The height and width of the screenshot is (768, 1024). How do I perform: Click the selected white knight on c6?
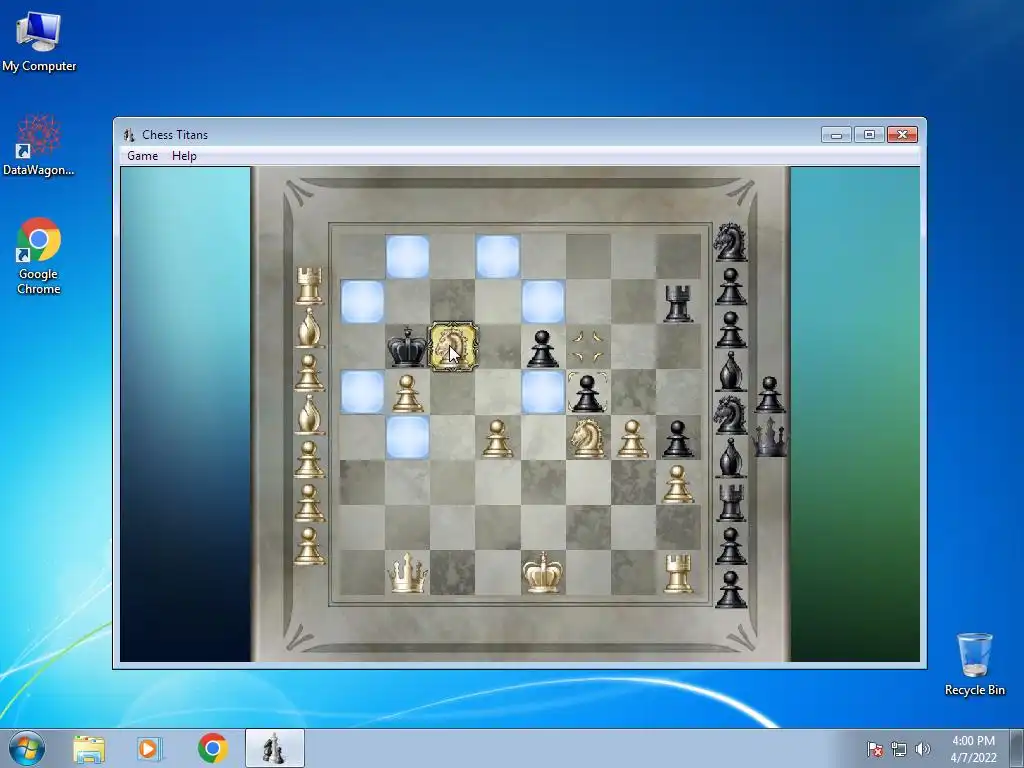coord(452,347)
